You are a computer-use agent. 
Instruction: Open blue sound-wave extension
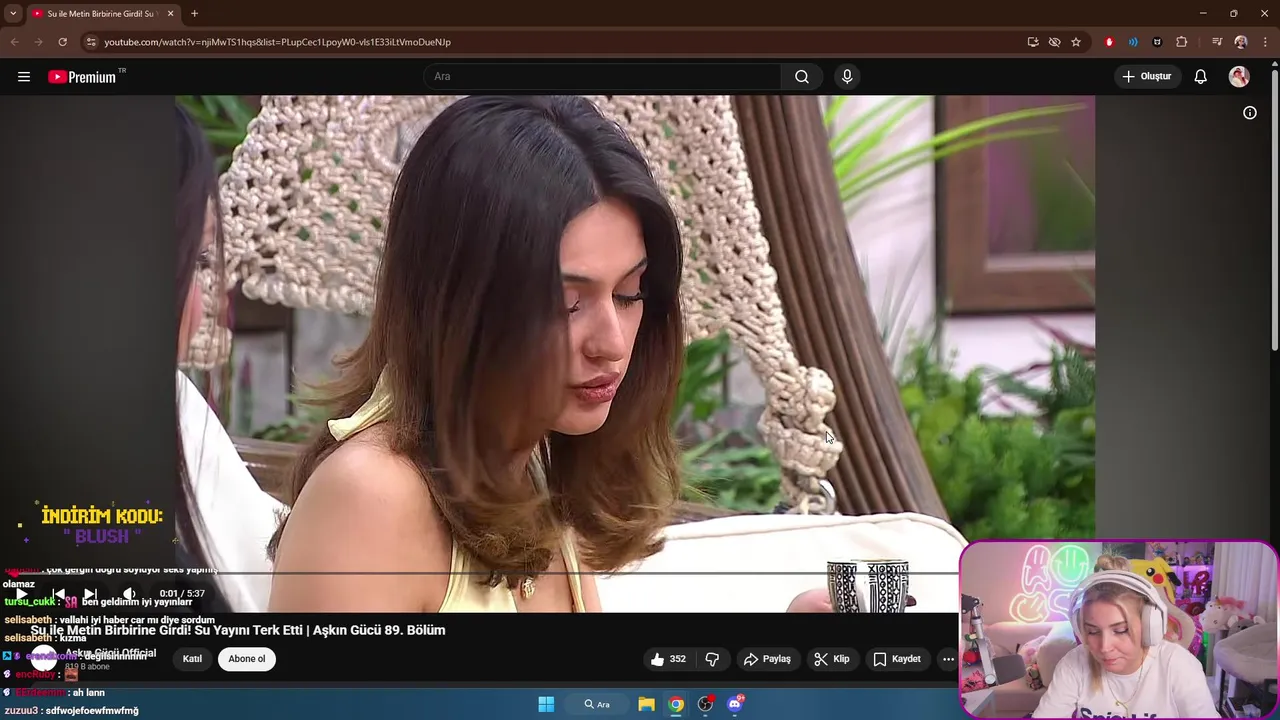click(x=1133, y=42)
